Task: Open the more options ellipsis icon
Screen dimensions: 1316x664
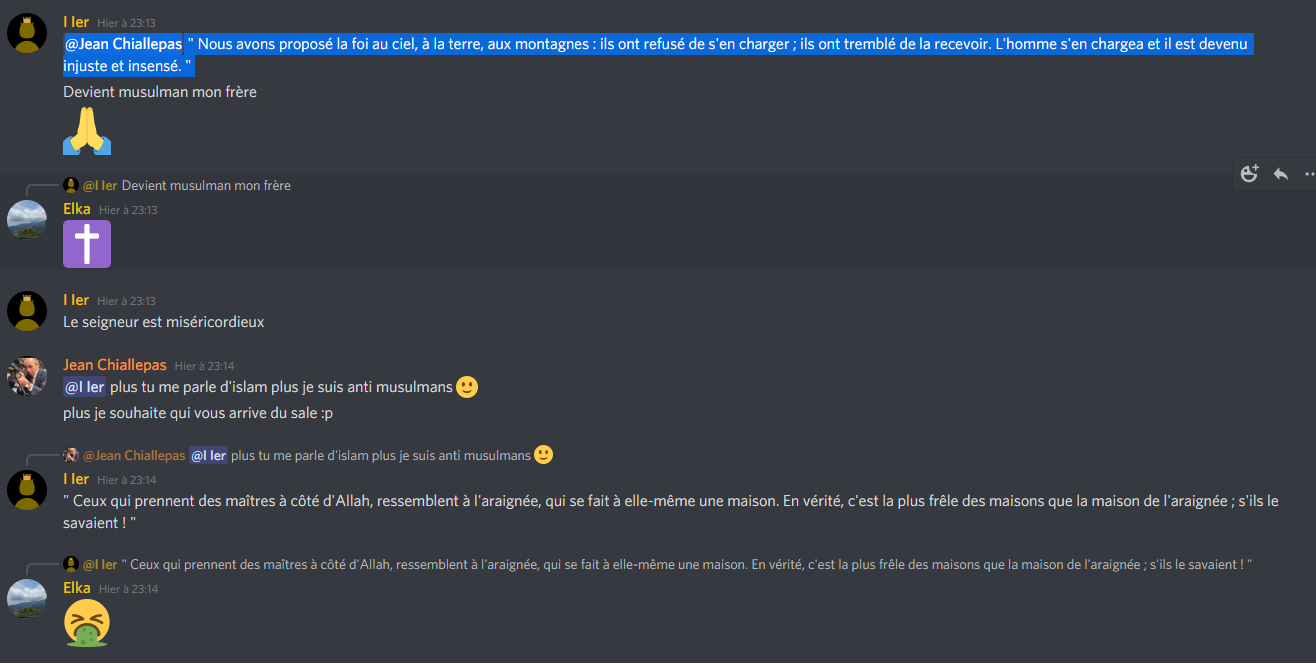Action: pyautogui.click(x=1310, y=173)
